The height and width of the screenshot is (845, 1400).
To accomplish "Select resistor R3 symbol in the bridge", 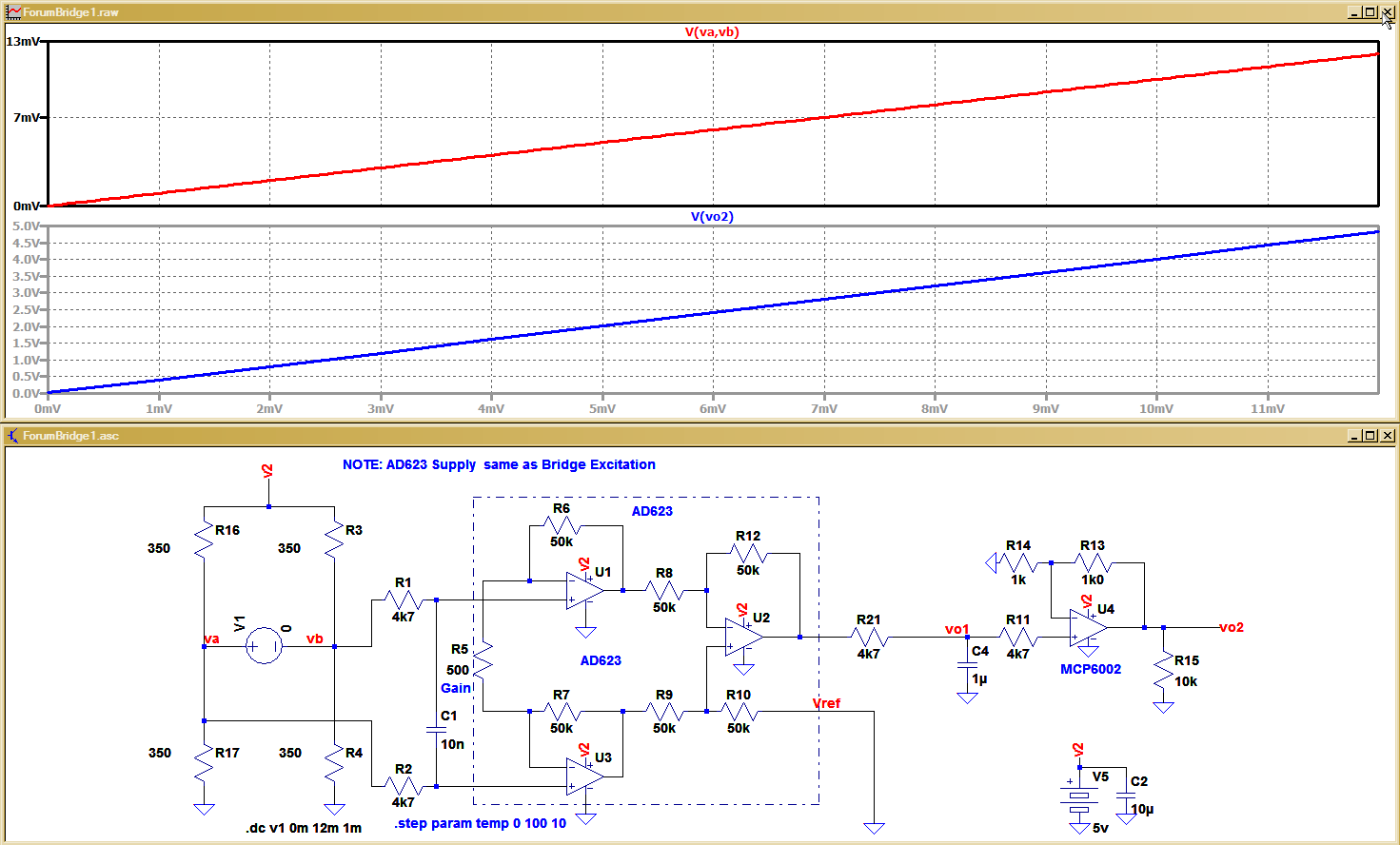I will tap(334, 540).
